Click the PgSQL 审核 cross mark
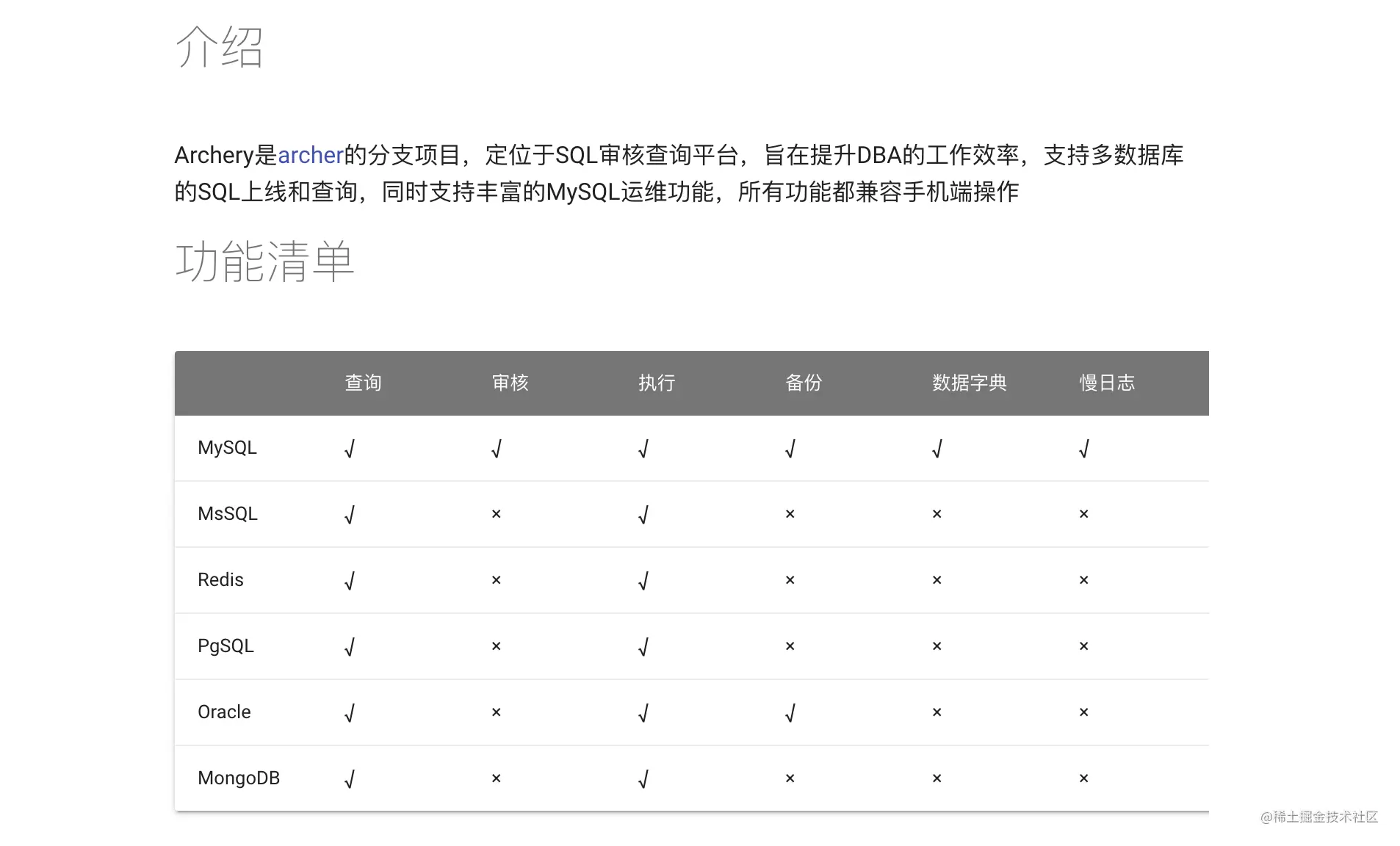 (497, 646)
